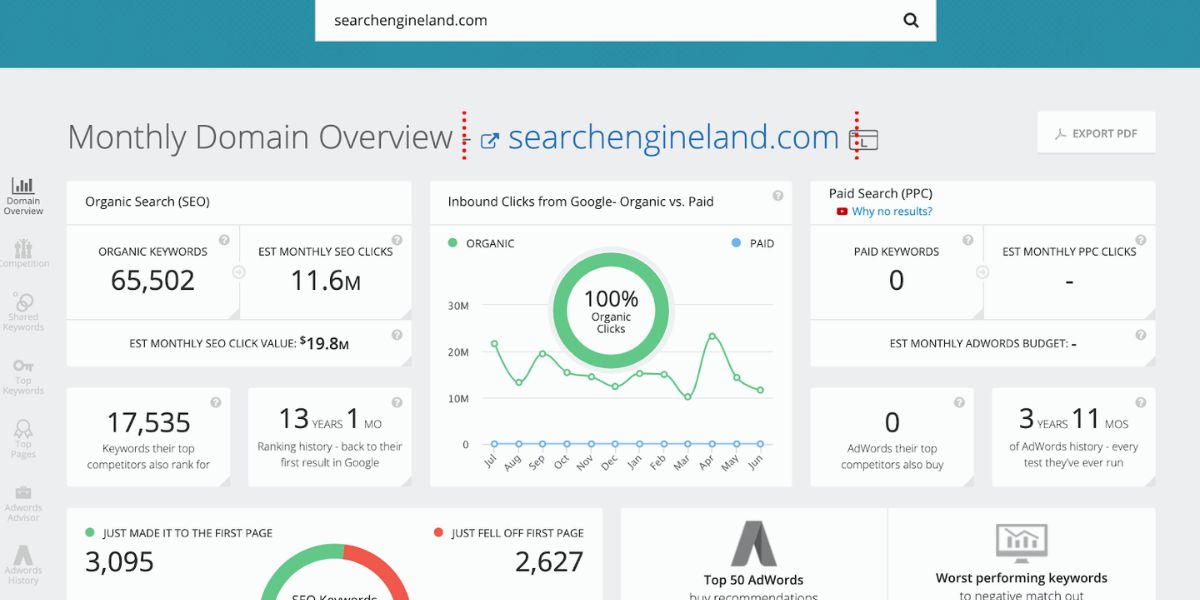Open Top 50 AdWords buy recommendations
The image size is (1200, 600).
tap(753, 557)
